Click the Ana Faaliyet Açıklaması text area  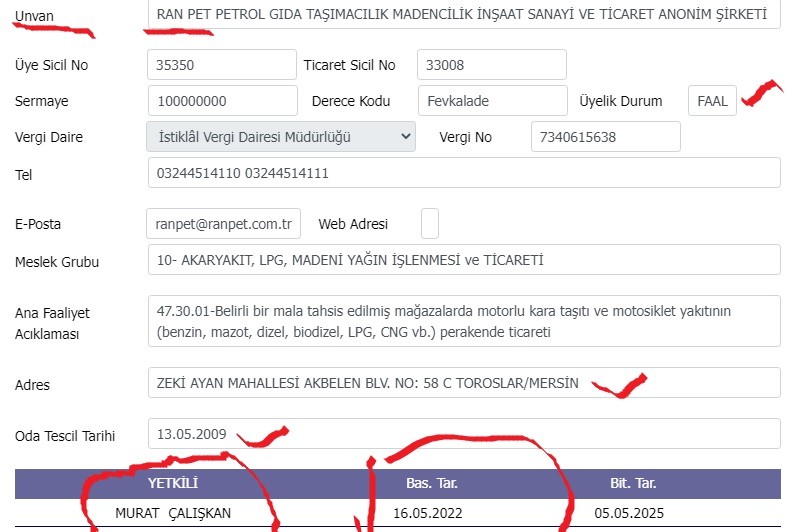click(464, 321)
